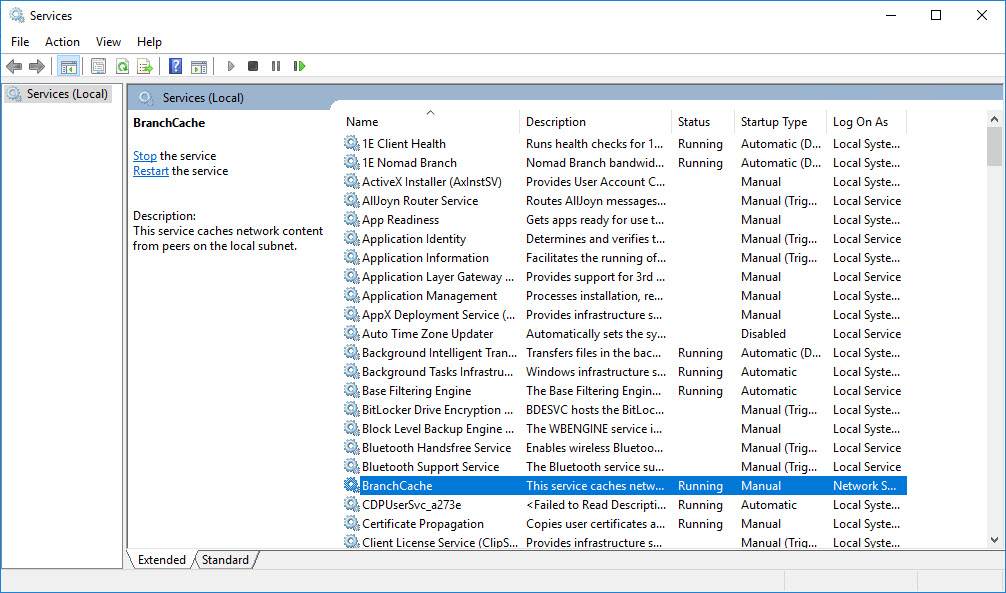Switch to the Standard tab
This screenshot has height=593, width=1006.
(x=225, y=560)
